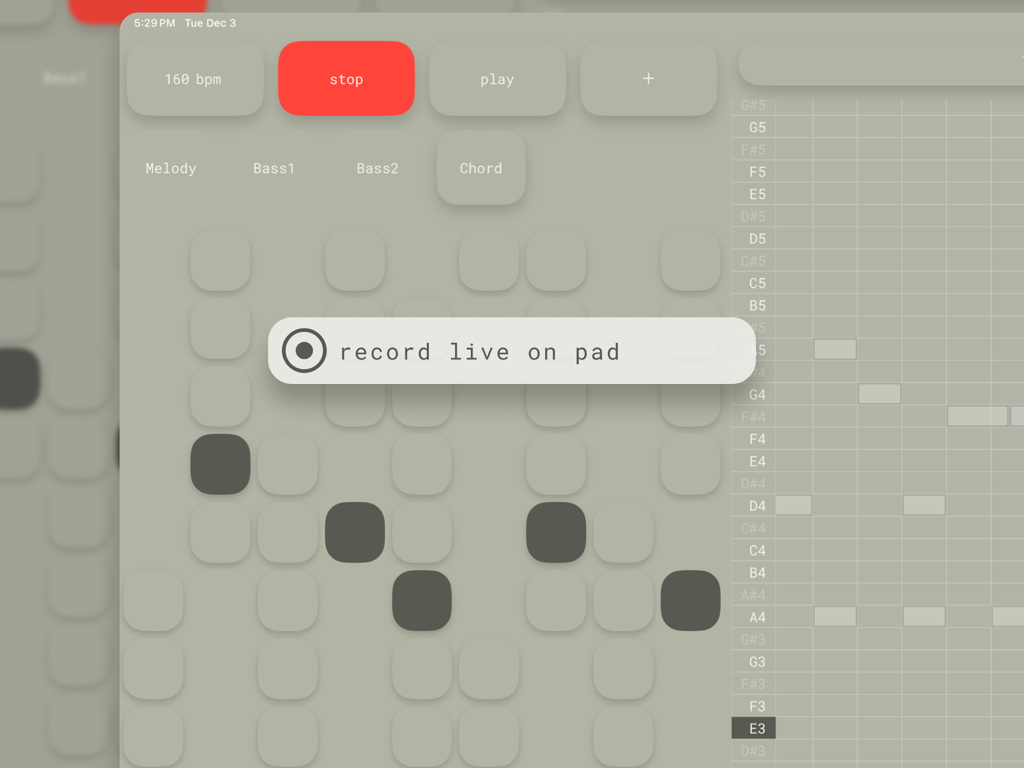Select the Bass2 track tab
1024x768 pixels.
pyautogui.click(x=377, y=168)
